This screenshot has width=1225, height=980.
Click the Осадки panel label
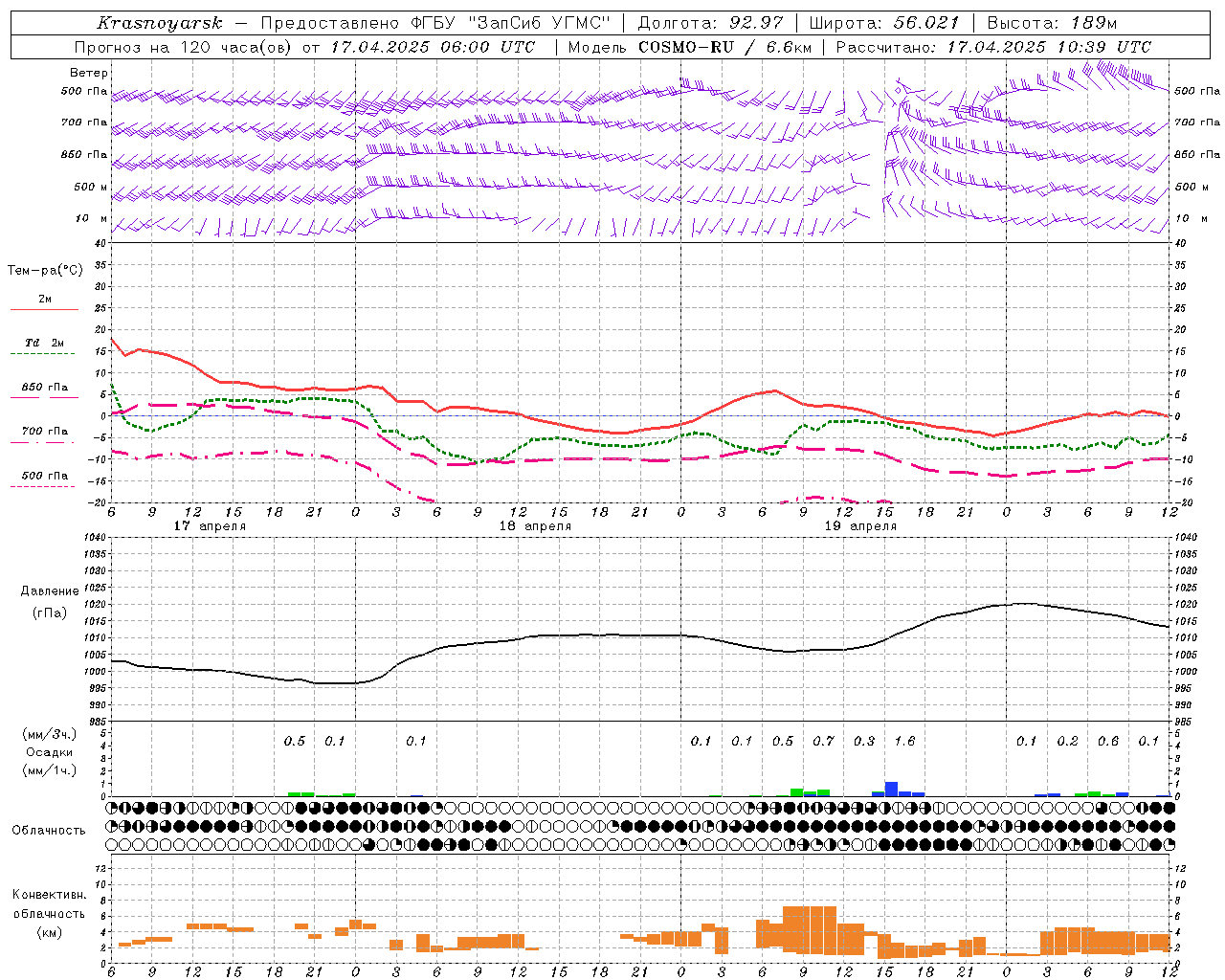click(50, 752)
